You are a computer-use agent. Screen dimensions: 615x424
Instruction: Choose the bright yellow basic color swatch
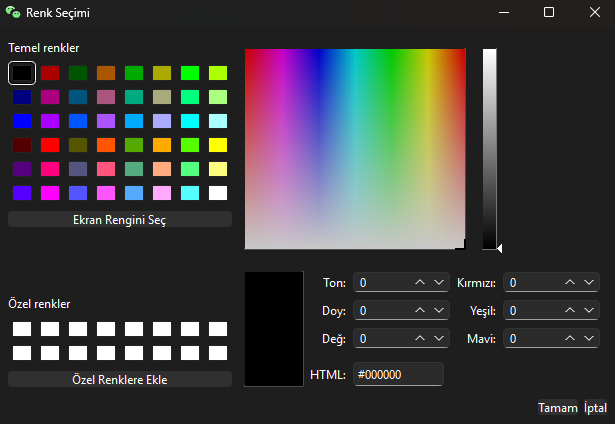(x=218, y=145)
